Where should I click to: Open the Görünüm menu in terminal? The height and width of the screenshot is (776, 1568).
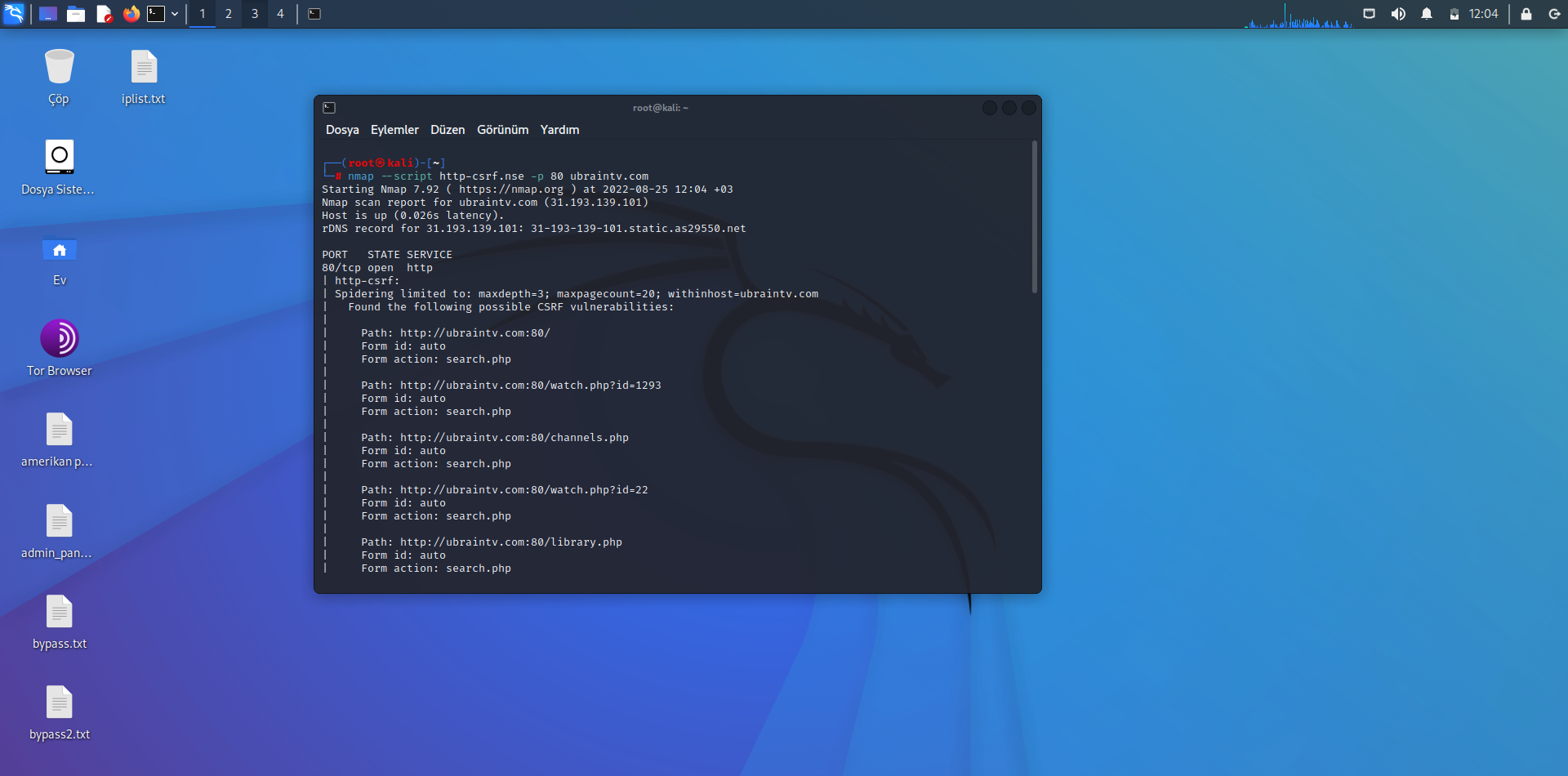tap(503, 130)
